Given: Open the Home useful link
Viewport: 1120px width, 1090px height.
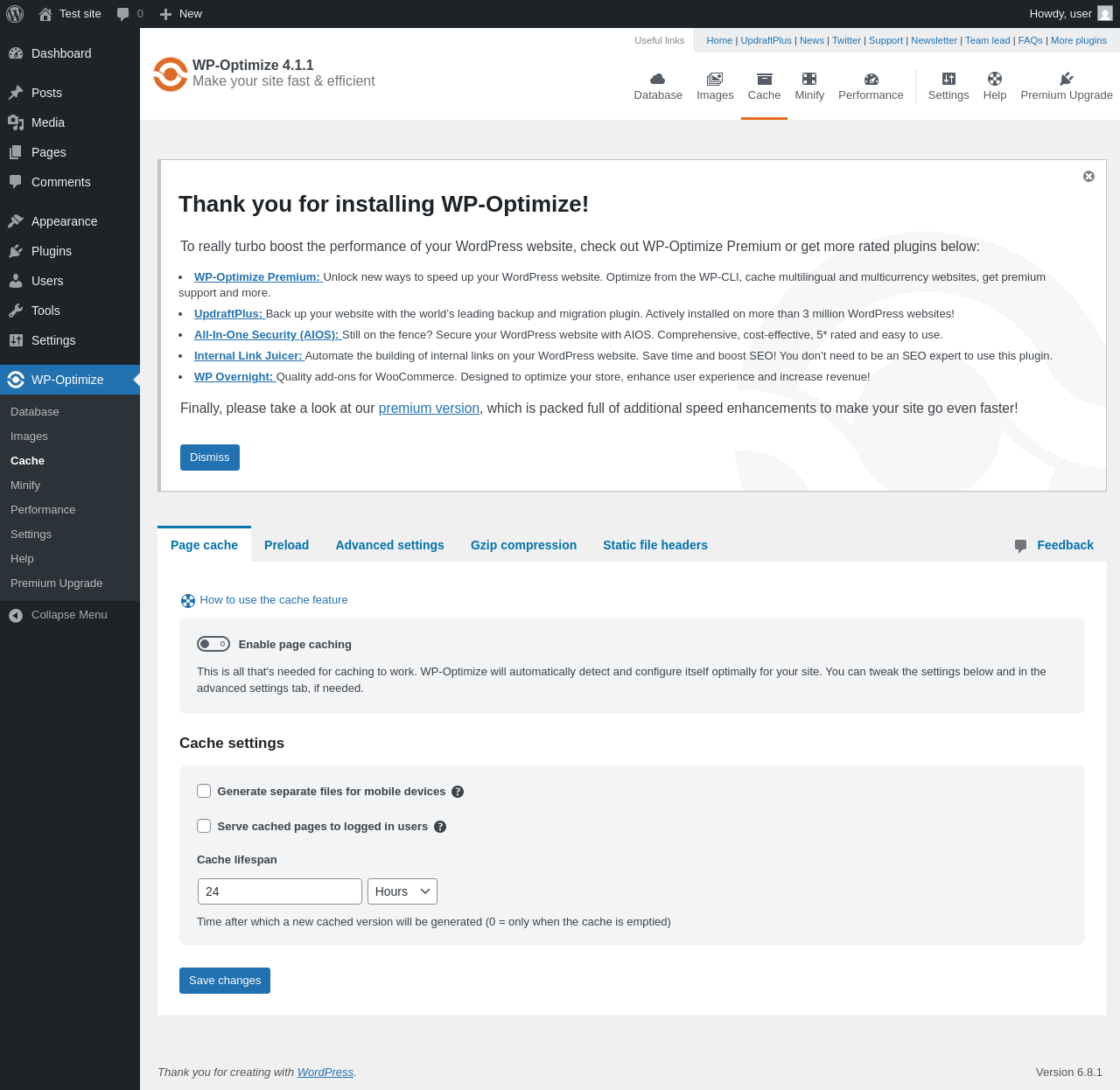Looking at the screenshot, I should pyautogui.click(x=719, y=40).
